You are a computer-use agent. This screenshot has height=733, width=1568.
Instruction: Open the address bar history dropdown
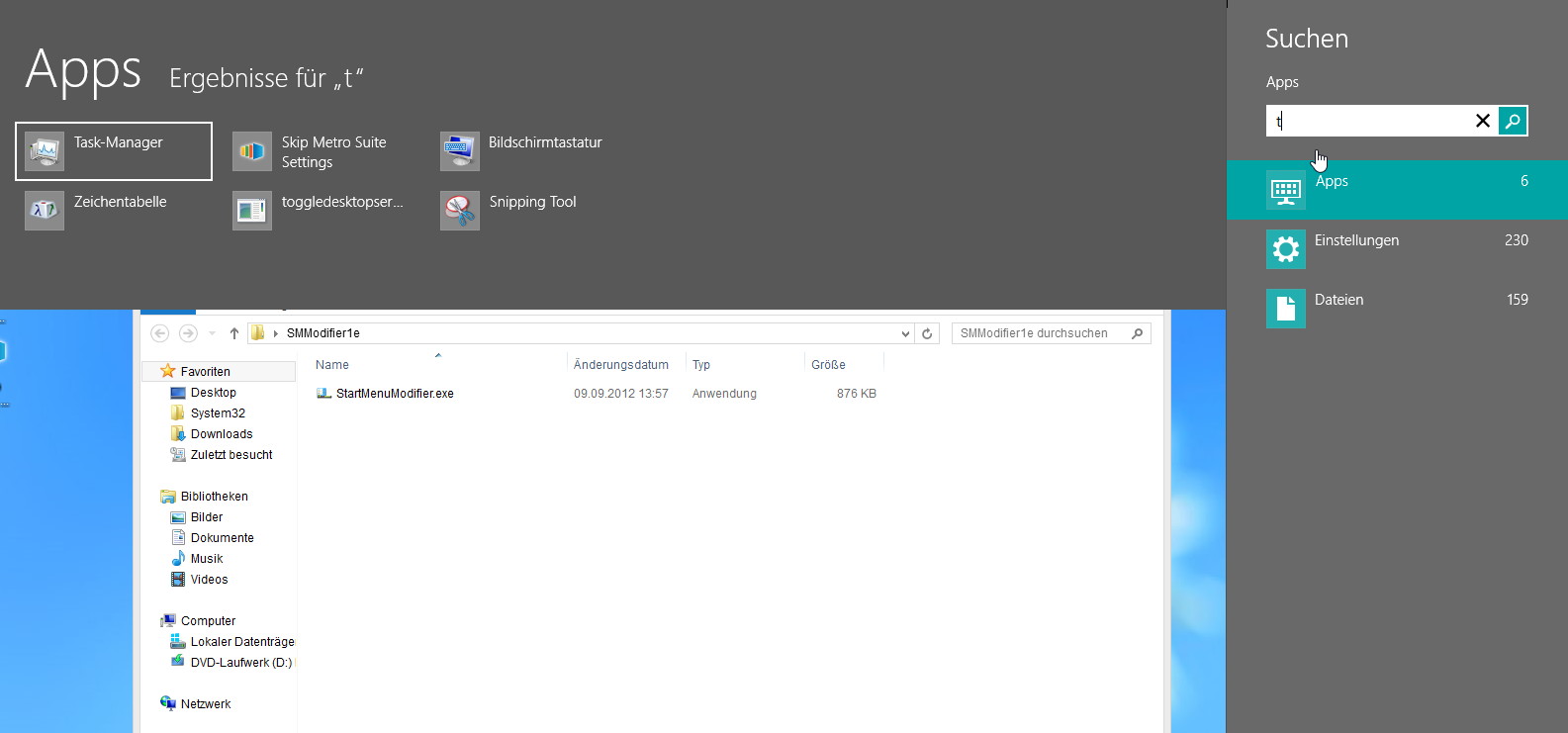(905, 334)
